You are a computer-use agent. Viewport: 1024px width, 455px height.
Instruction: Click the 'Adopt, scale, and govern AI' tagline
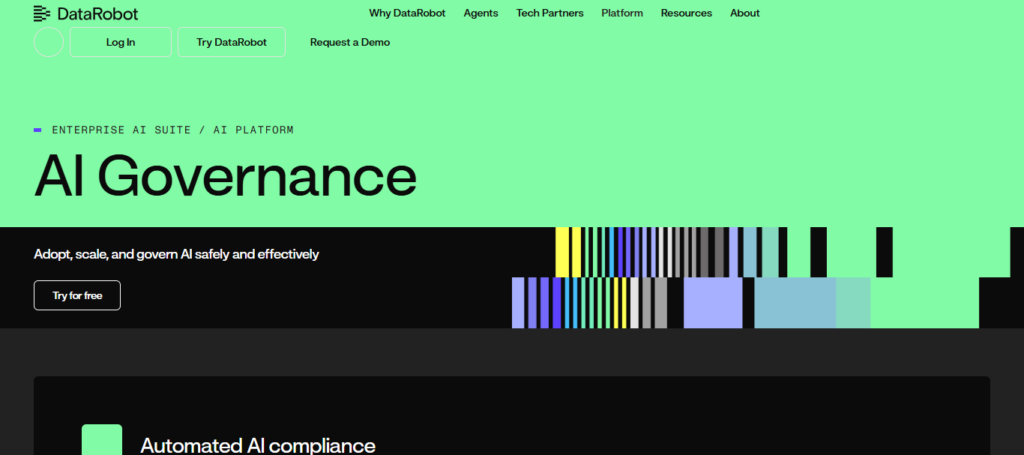coord(176,254)
